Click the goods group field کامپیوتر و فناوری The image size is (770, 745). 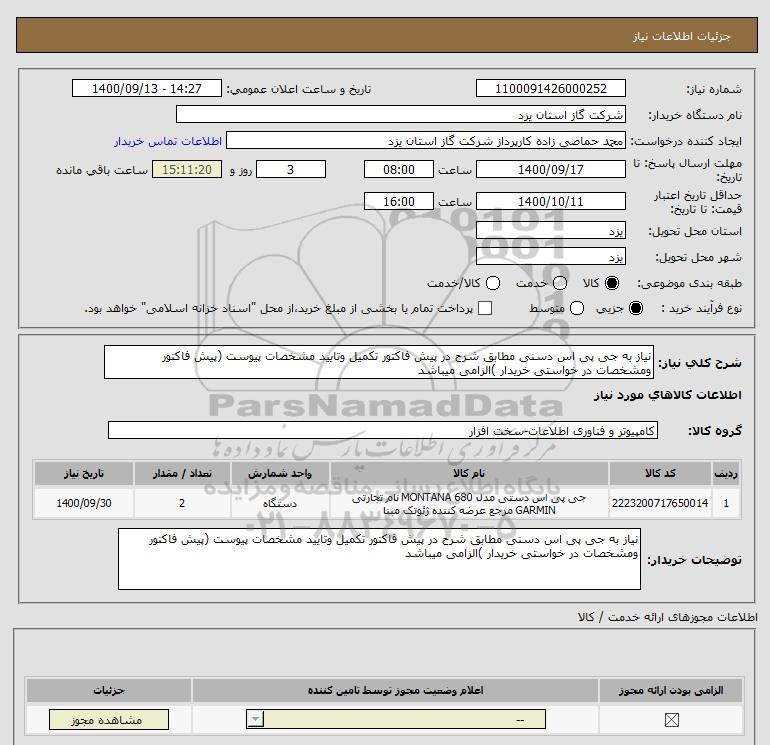(x=383, y=430)
